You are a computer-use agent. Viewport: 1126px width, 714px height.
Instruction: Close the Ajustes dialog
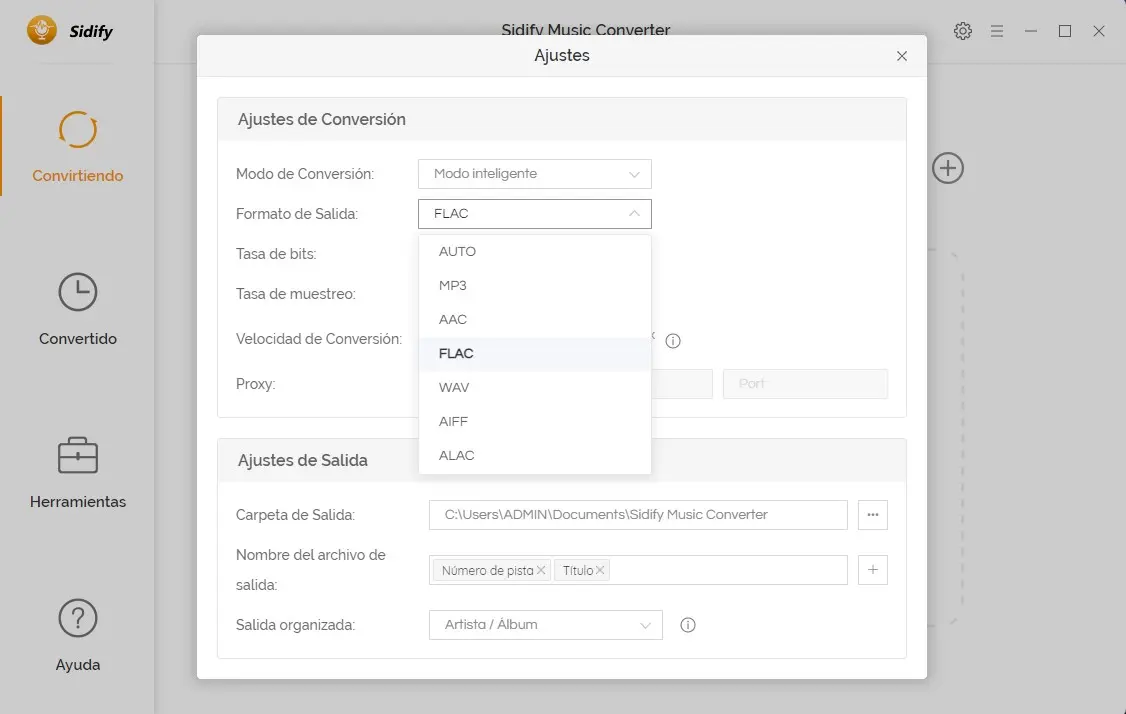[x=902, y=56]
